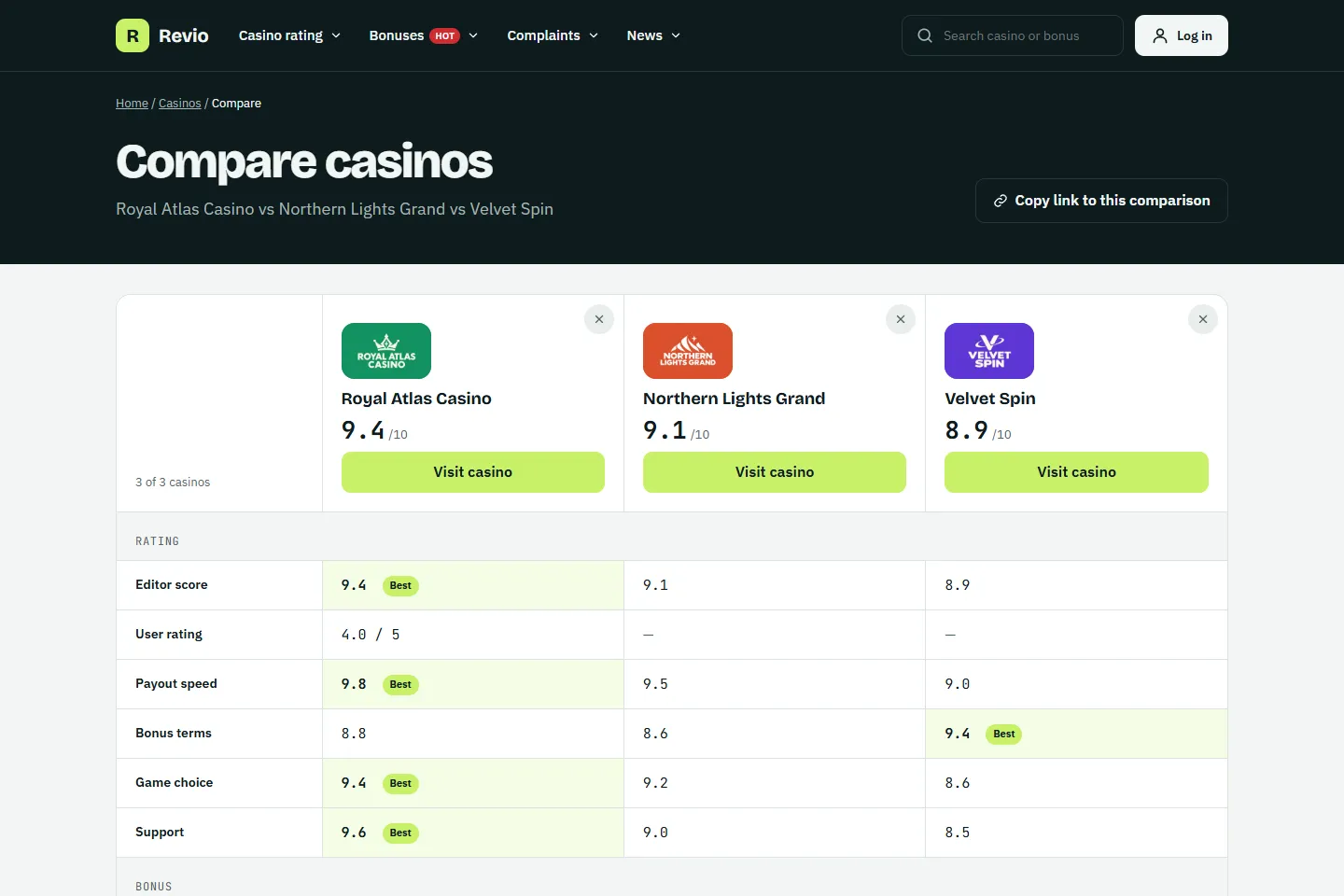Click the Compare casinos page heading
Image resolution: width=1344 pixels, height=896 pixels.
[304, 161]
